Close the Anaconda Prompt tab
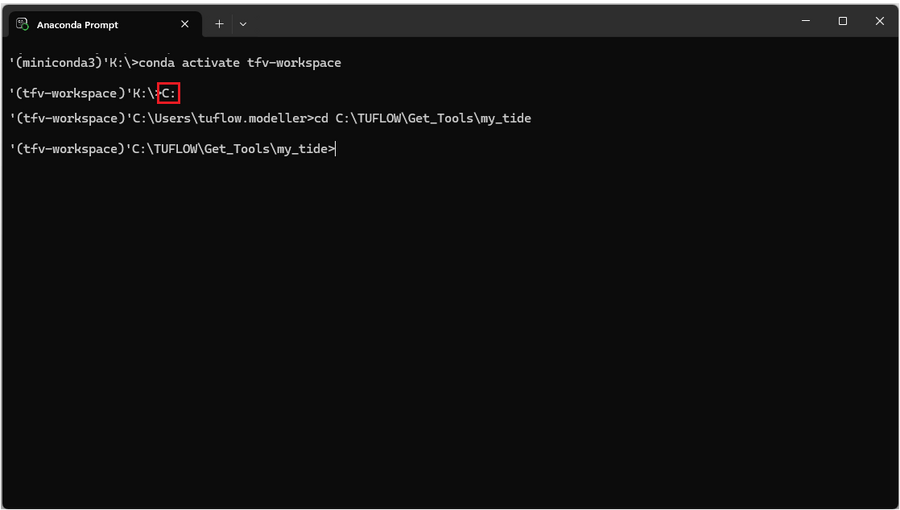 coord(185,24)
